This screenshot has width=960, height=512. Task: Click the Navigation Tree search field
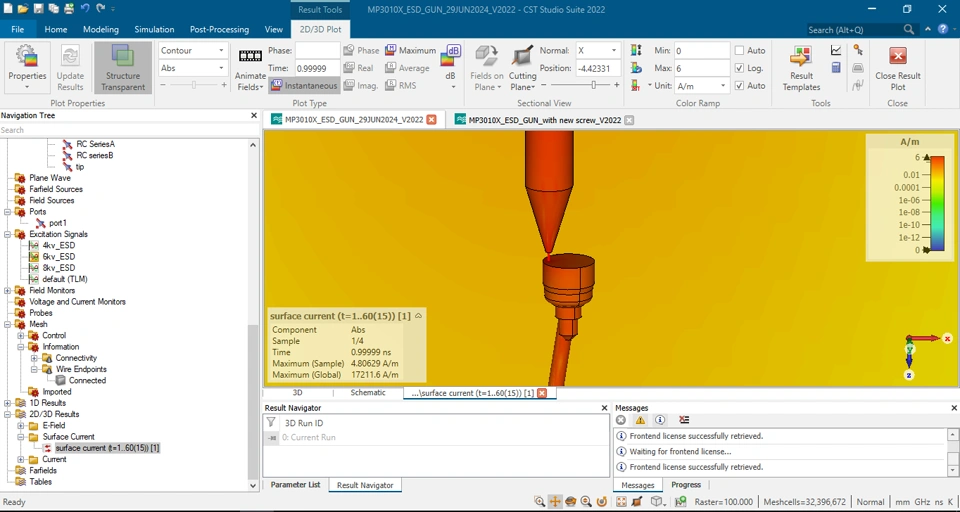129,130
